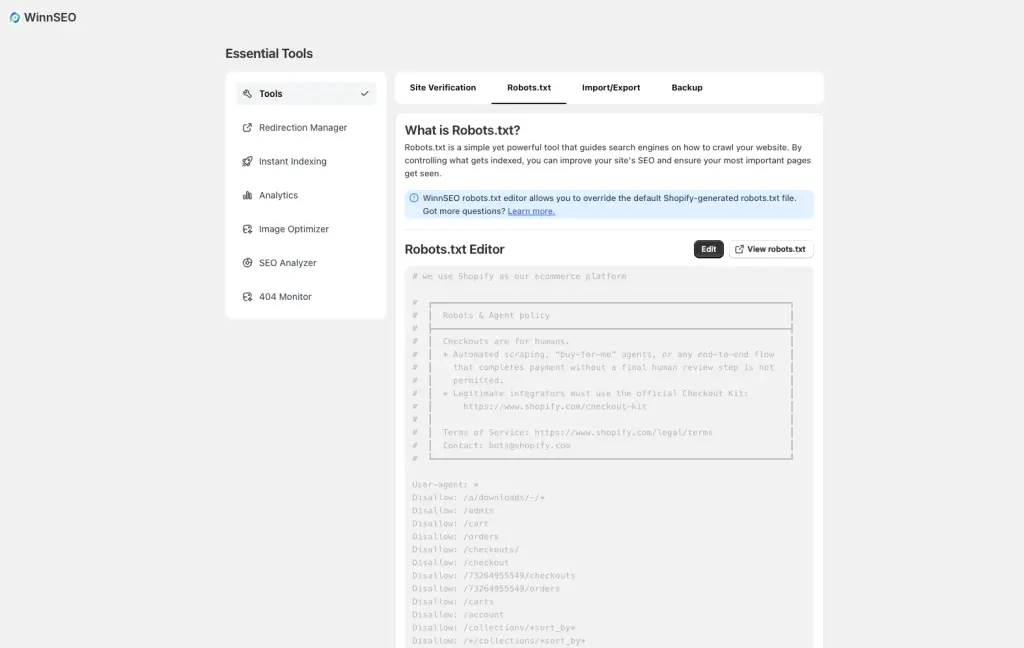Viewport: 1024px width, 648px height.
Task: Click the Image Optimizer icon
Action: (247, 229)
